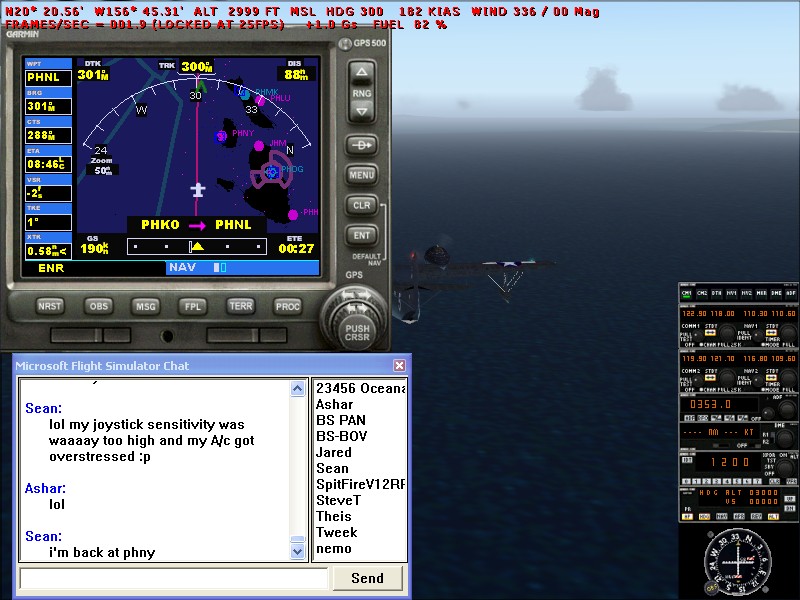This screenshot has width=800, height=600.
Task: Select 23456 Oceana entry in list
Action: point(360,388)
